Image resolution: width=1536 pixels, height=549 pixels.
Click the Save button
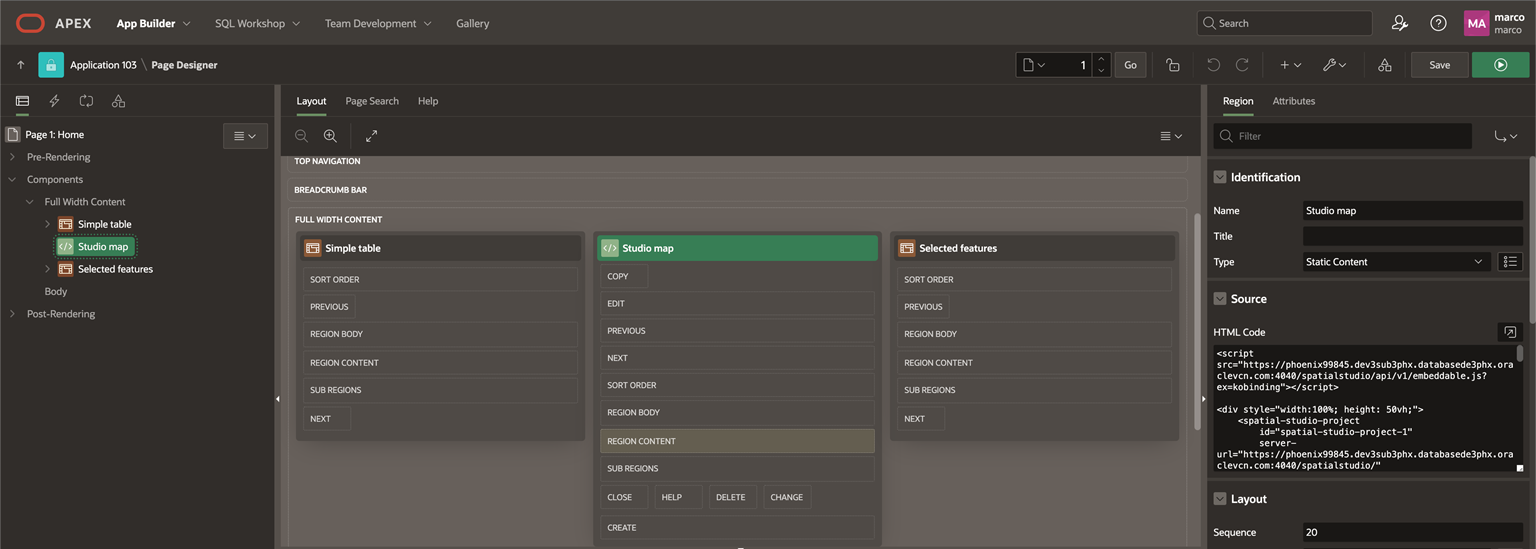(x=1439, y=65)
